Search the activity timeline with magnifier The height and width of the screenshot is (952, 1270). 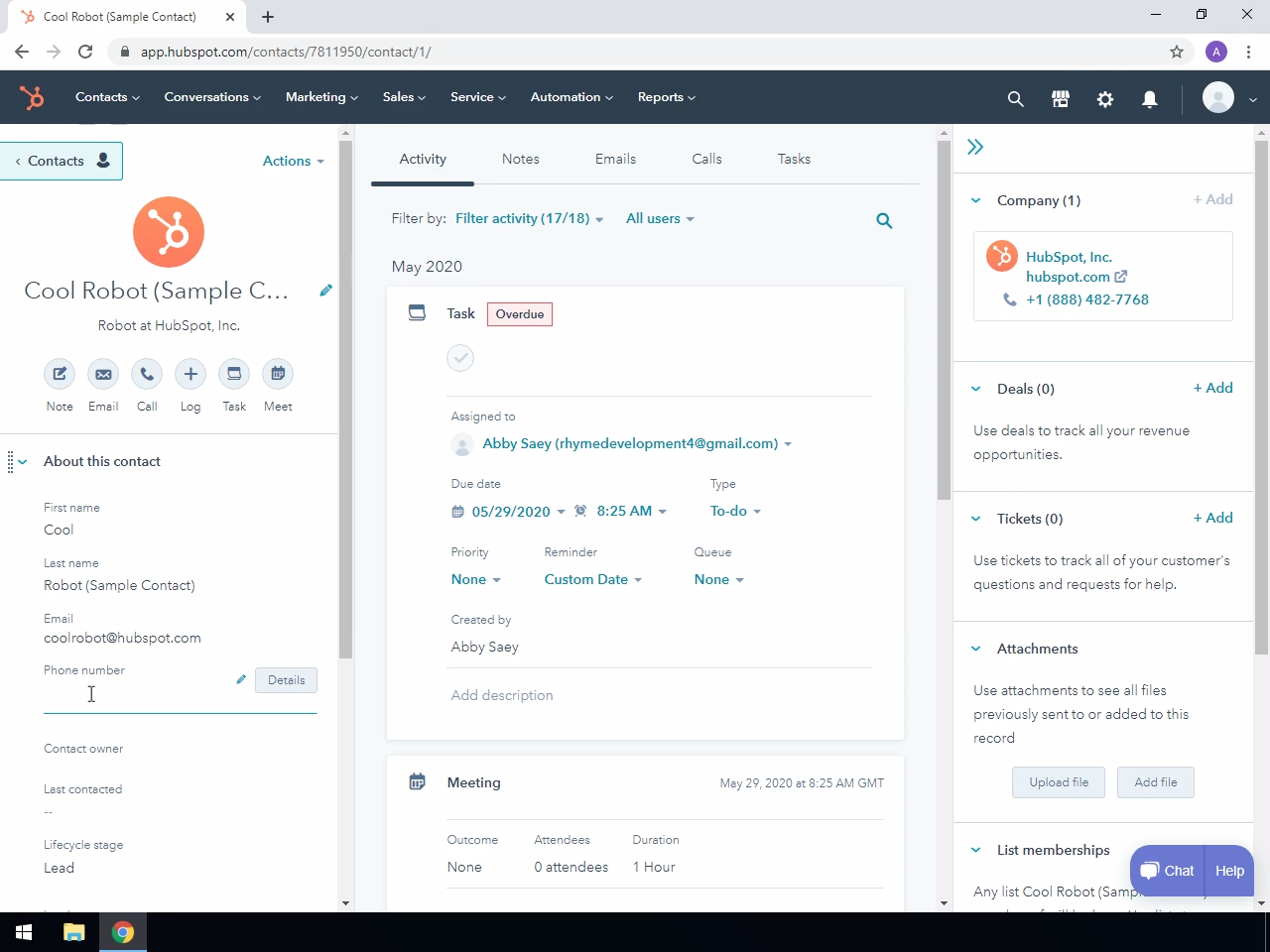[x=884, y=220]
